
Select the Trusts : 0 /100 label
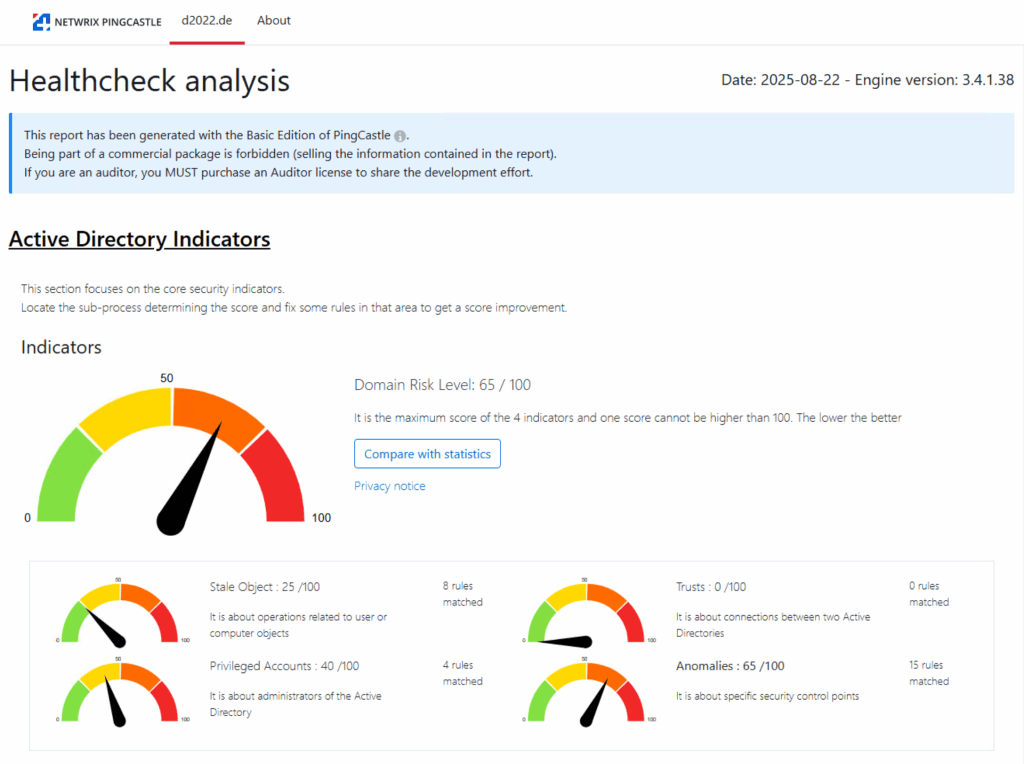(x=711, y=587)
